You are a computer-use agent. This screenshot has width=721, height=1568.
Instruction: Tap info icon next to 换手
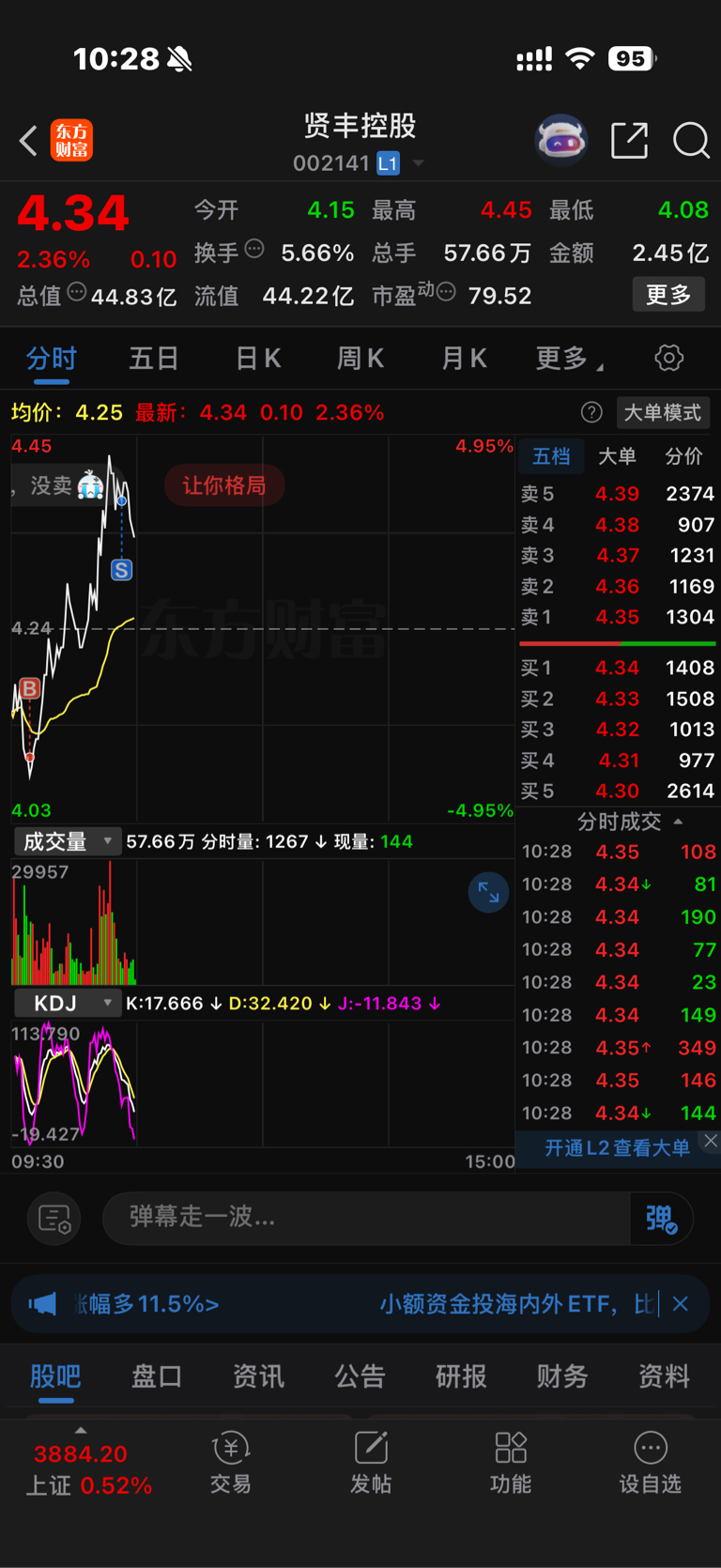[254, 249]
